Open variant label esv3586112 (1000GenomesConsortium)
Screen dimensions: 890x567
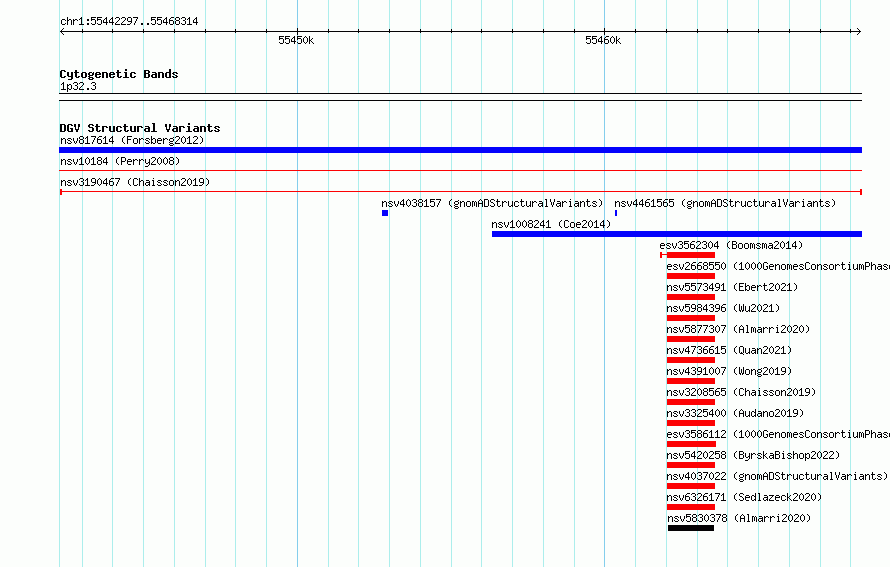(x=778, y=434)
